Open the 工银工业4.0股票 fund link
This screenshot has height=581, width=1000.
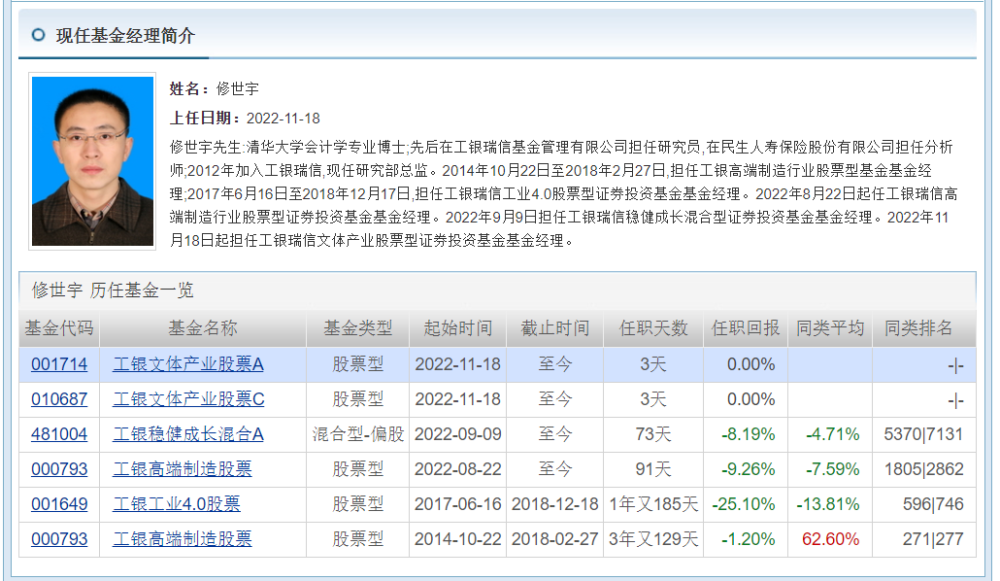click(x=176, y=504)
